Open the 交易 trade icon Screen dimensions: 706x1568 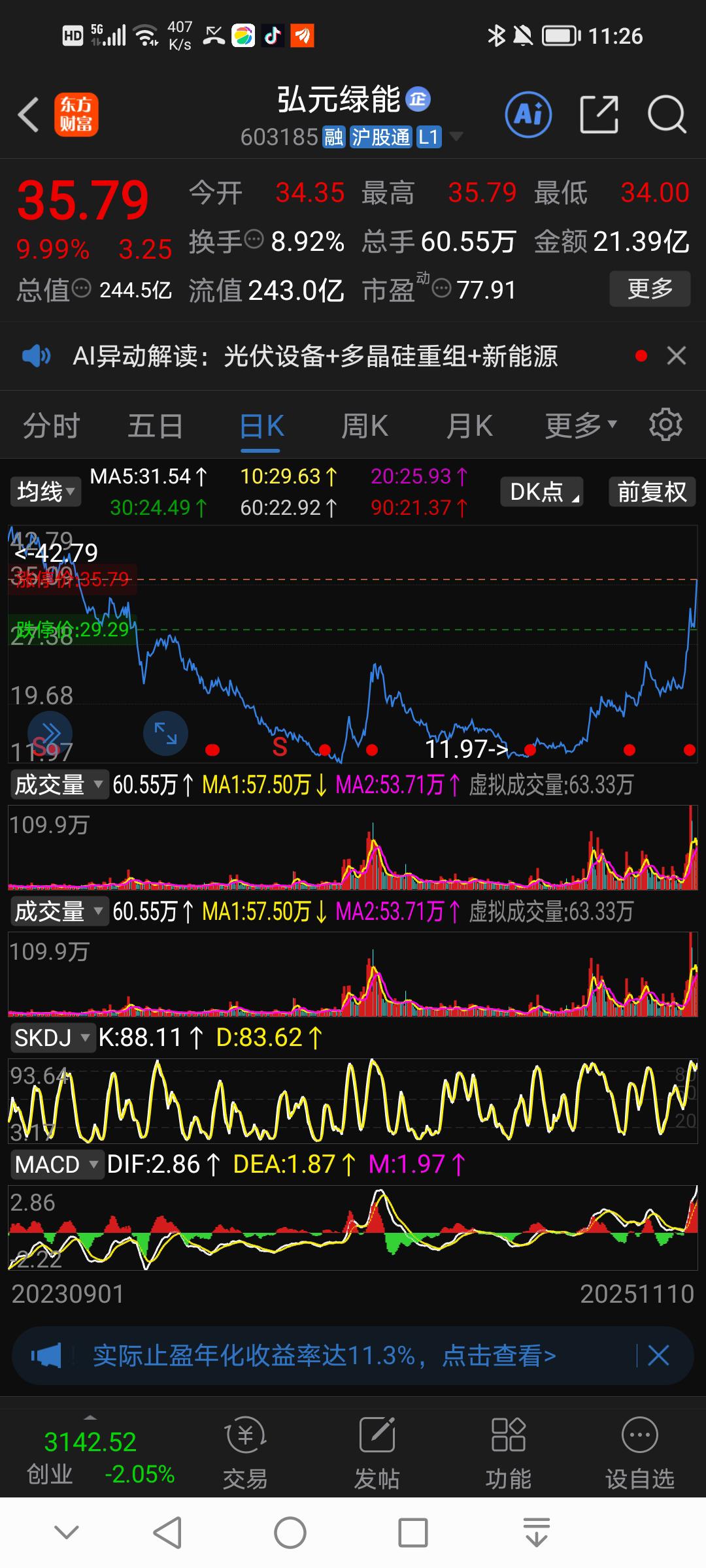click(245, 1453)
